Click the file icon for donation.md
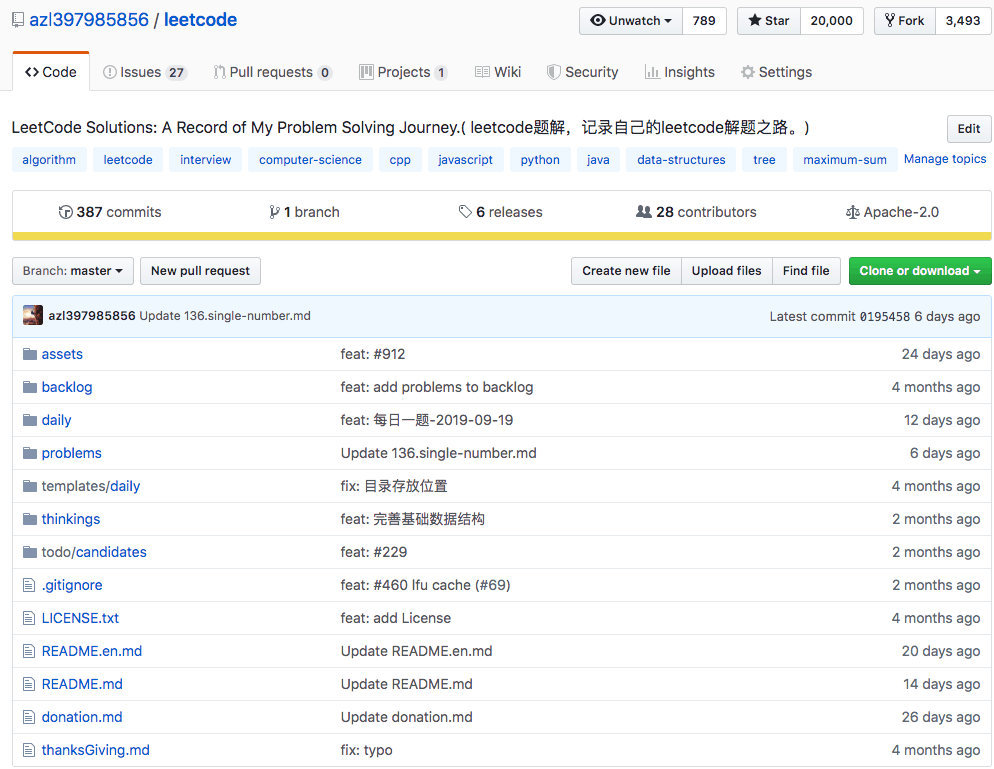 coord(29,717)
